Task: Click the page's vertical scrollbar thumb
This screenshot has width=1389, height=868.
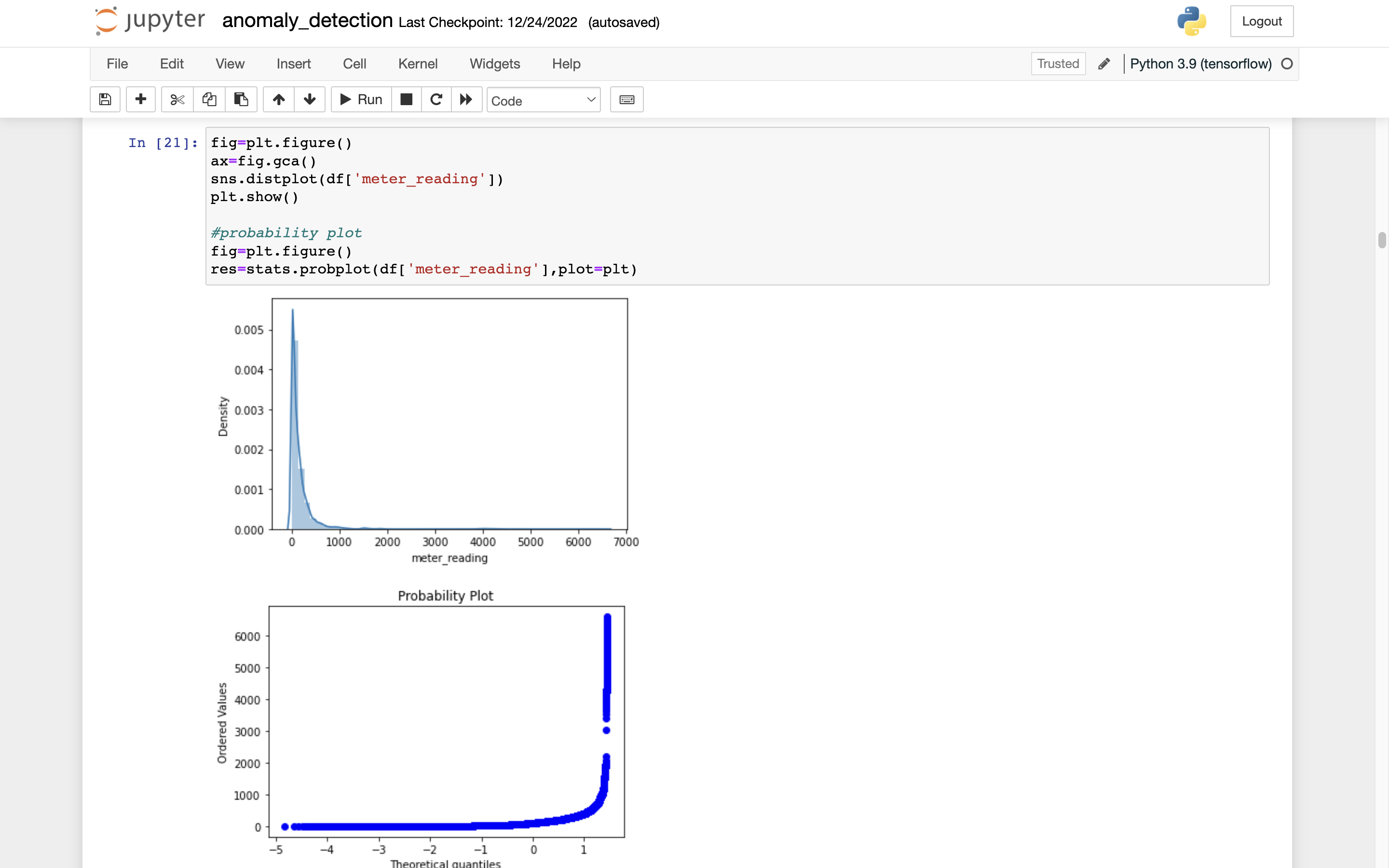Action: click(1382, 239)
